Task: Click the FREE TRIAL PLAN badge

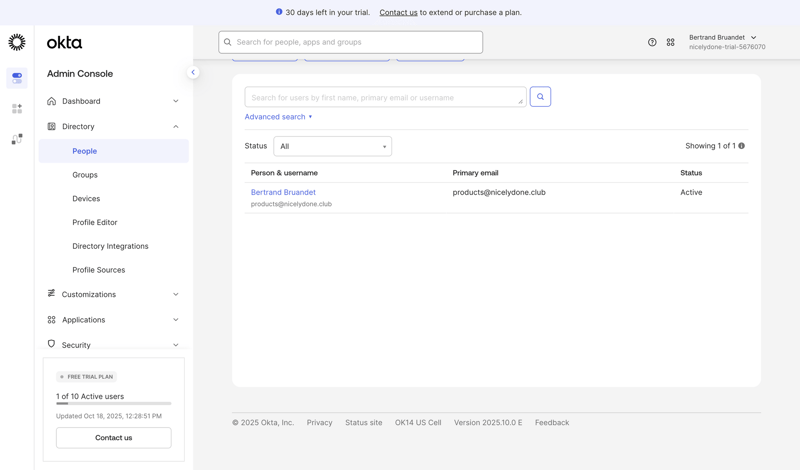Action: pos(87,377)
